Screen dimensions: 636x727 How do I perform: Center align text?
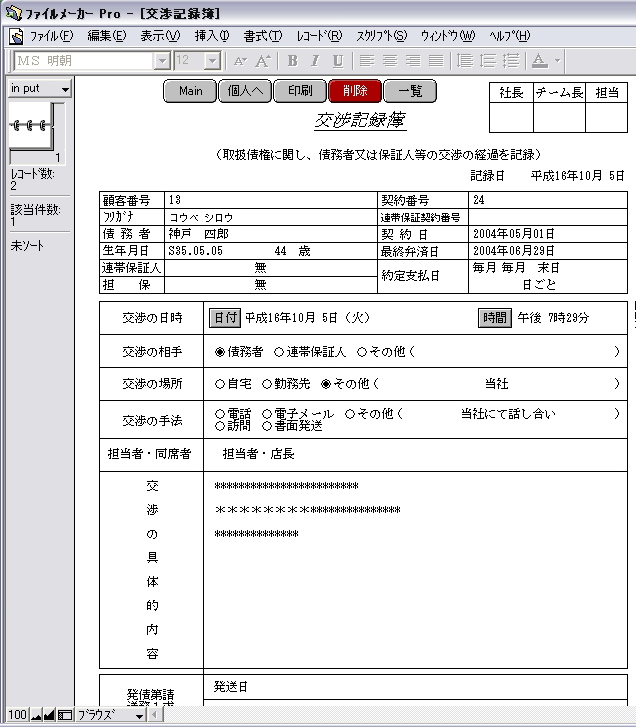[390, 61]
